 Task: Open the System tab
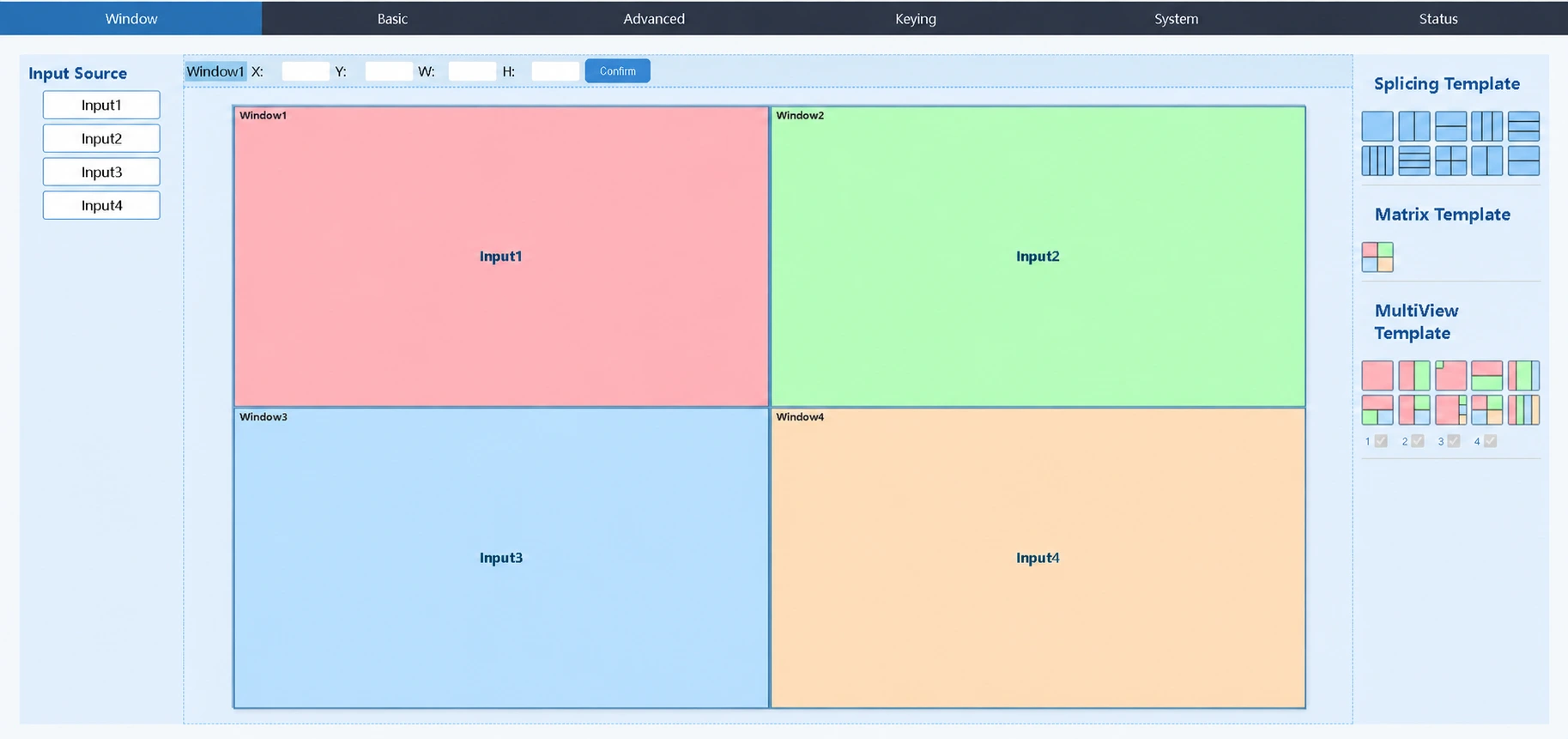point(1177,18)
